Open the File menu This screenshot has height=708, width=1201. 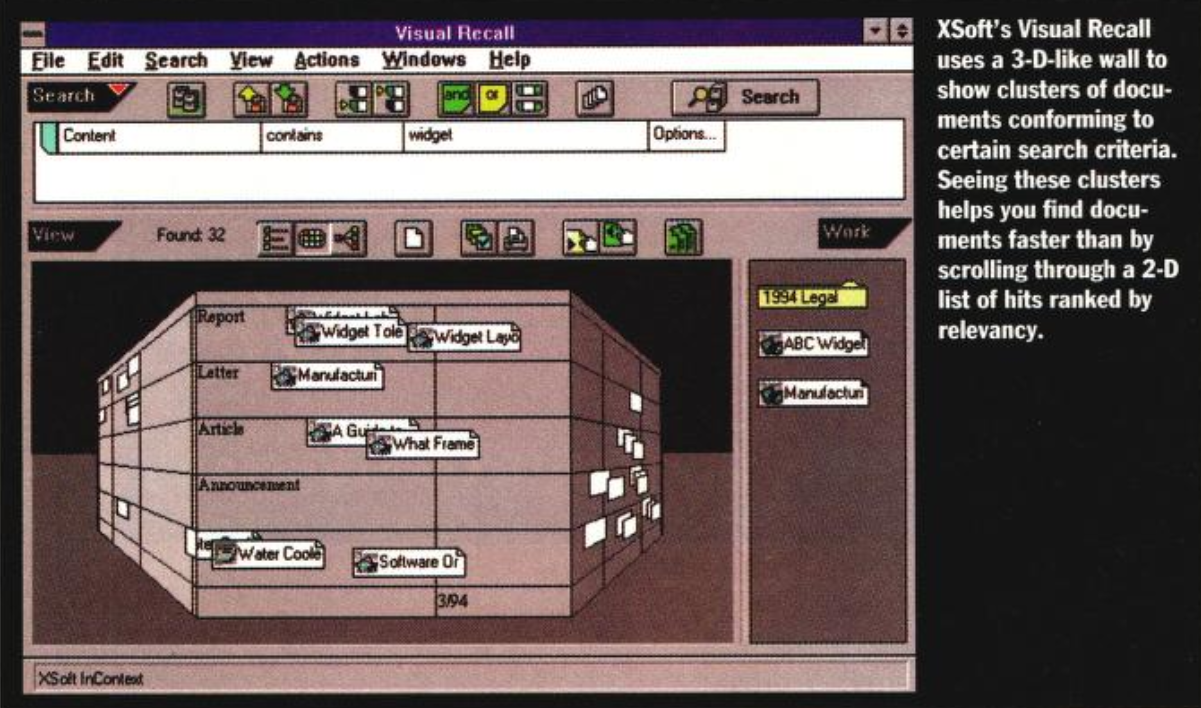[x=47, y=61]
